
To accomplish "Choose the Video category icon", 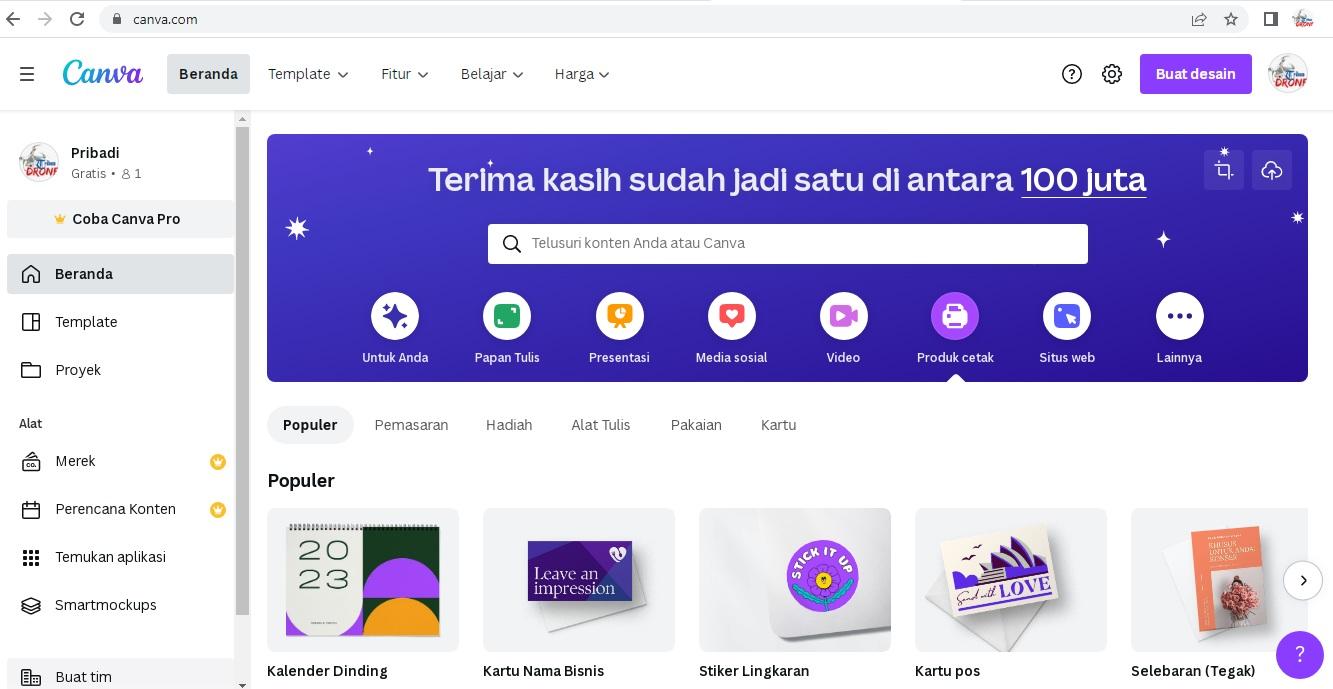I will coord(843,317).
